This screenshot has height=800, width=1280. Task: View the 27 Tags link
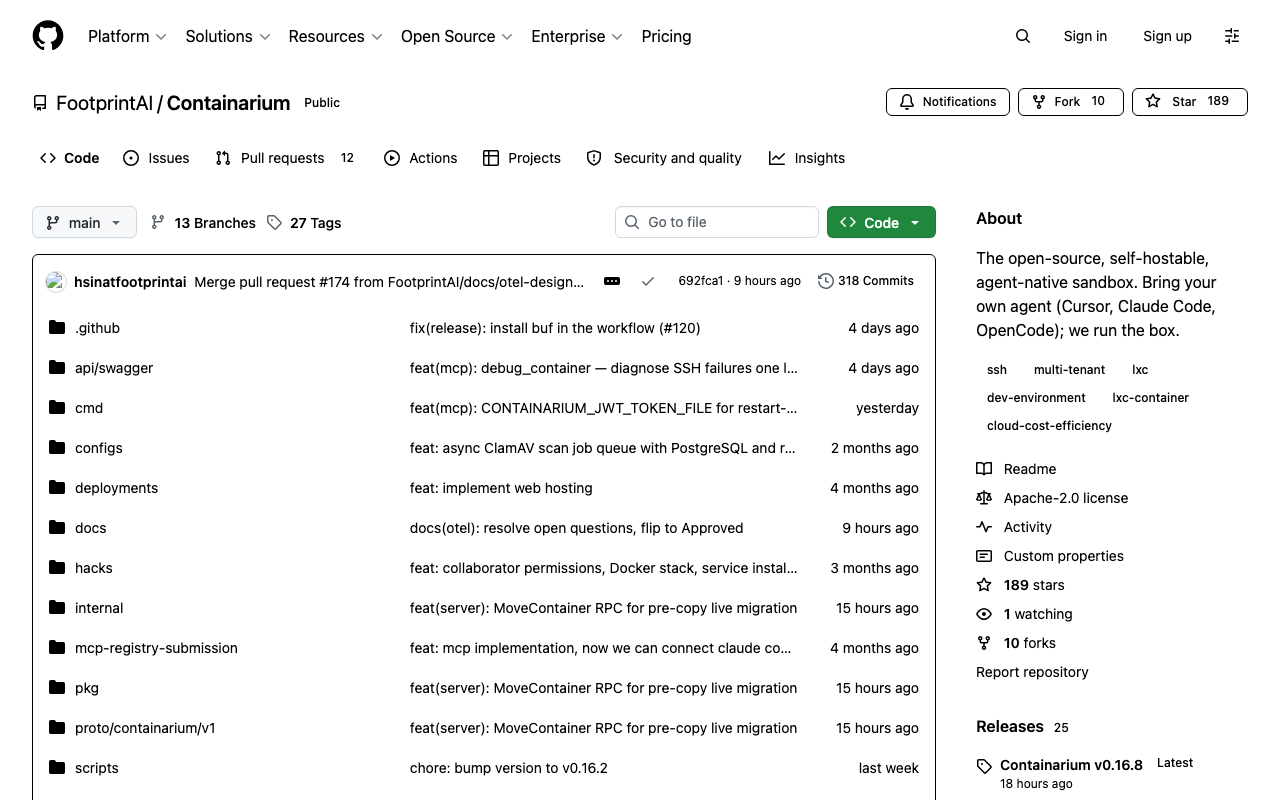click(304, 222)
